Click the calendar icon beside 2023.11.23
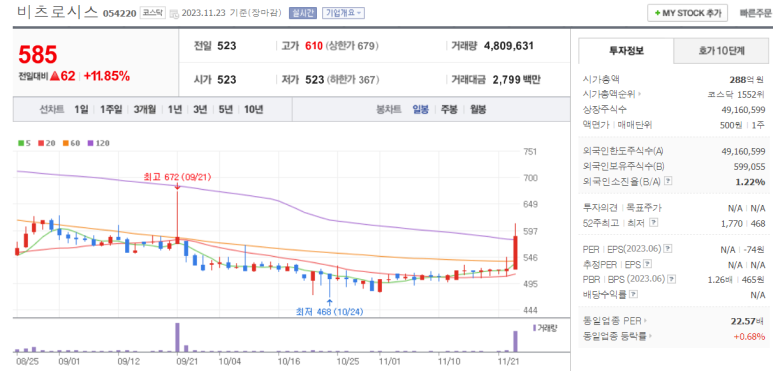The width and height of the screenshot is (773, 371). (174, 14)
